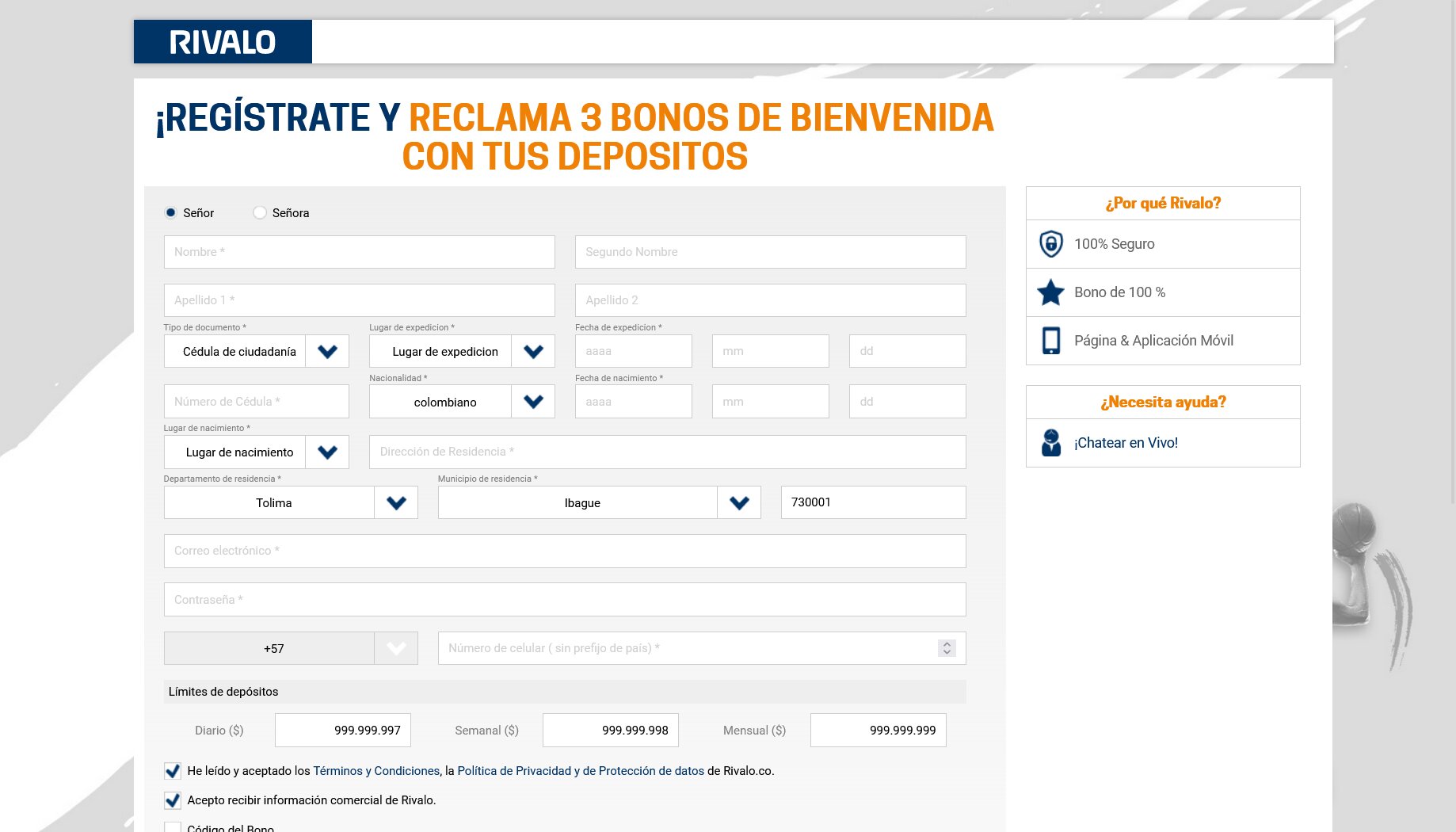Click the Nombre input field

(359, 252)
